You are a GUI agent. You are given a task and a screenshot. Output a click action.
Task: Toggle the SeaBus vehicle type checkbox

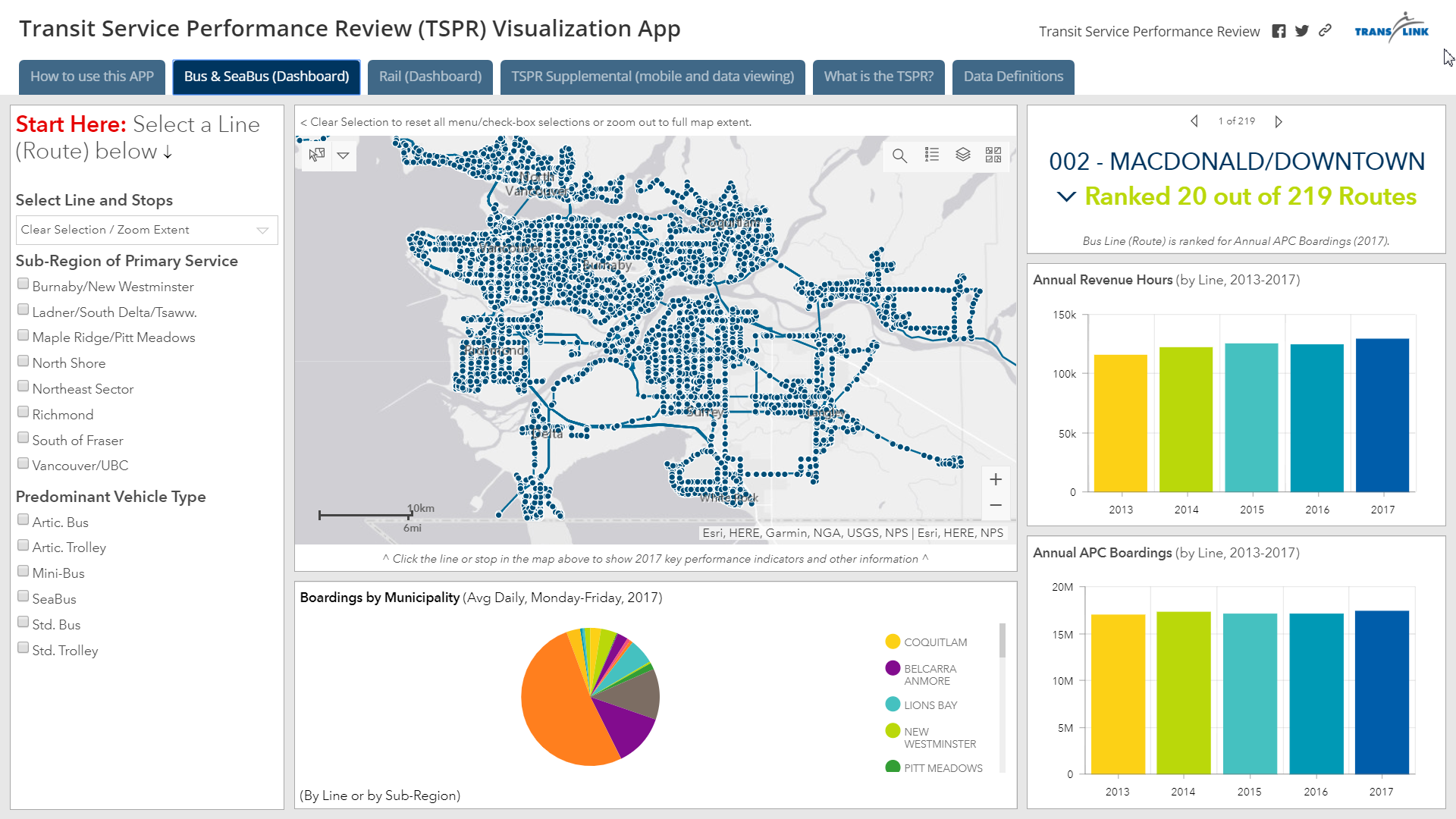pos(24,597)
